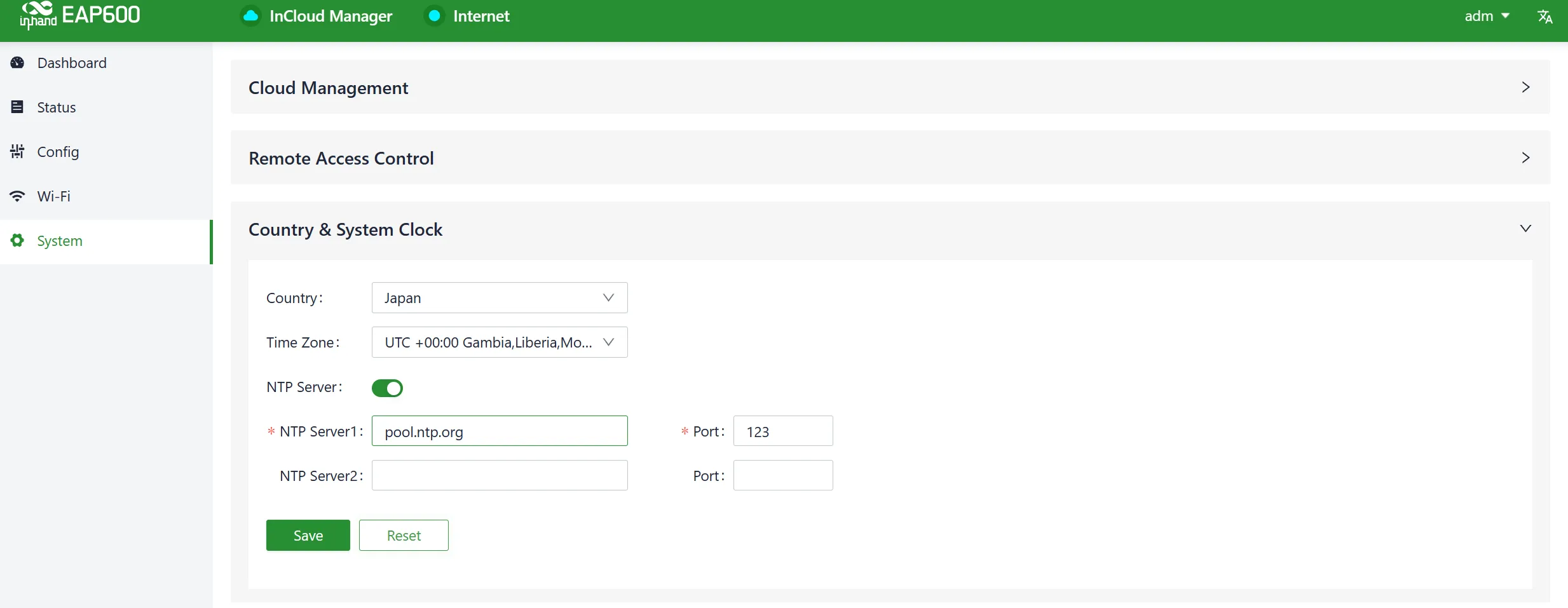
Task: Click the Reset button
Action: [404, 536]
